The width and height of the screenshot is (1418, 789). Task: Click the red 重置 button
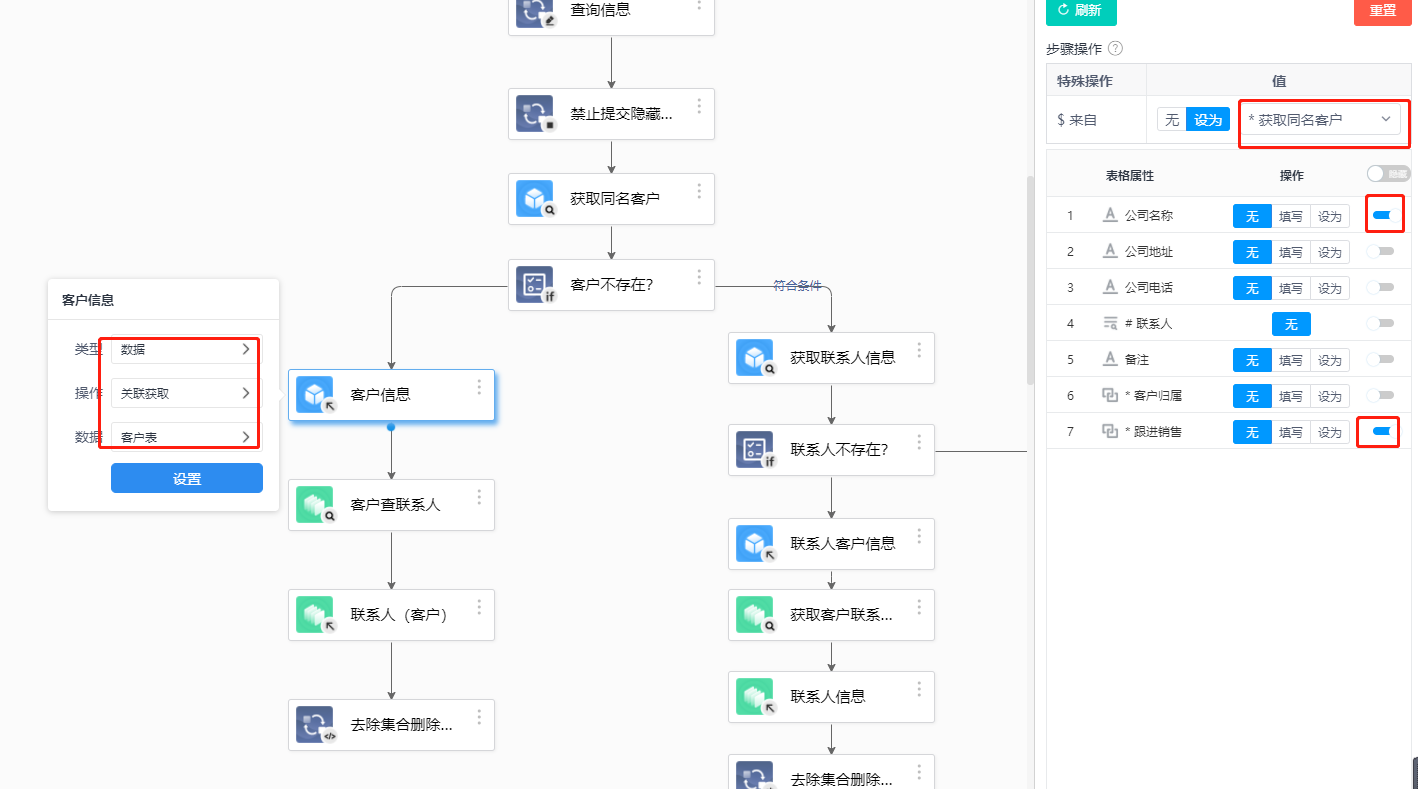click(1382, 10)
